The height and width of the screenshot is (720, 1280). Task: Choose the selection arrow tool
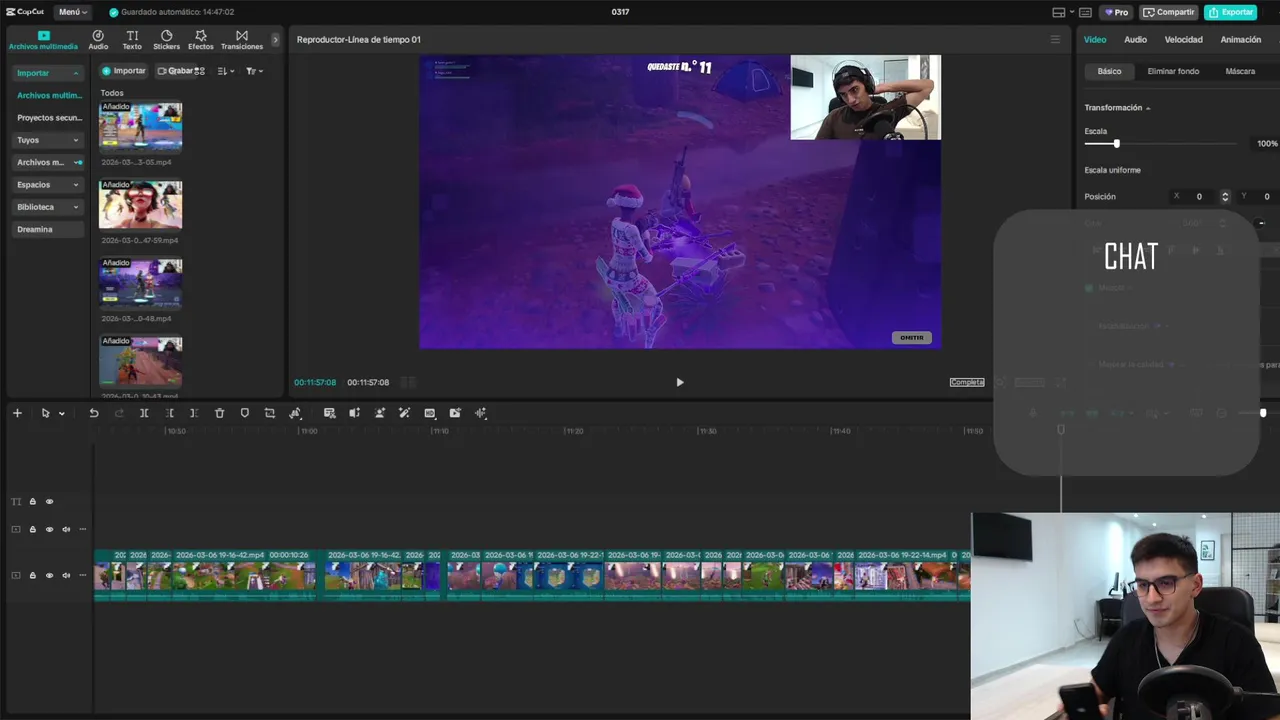[x=45, y=413]
